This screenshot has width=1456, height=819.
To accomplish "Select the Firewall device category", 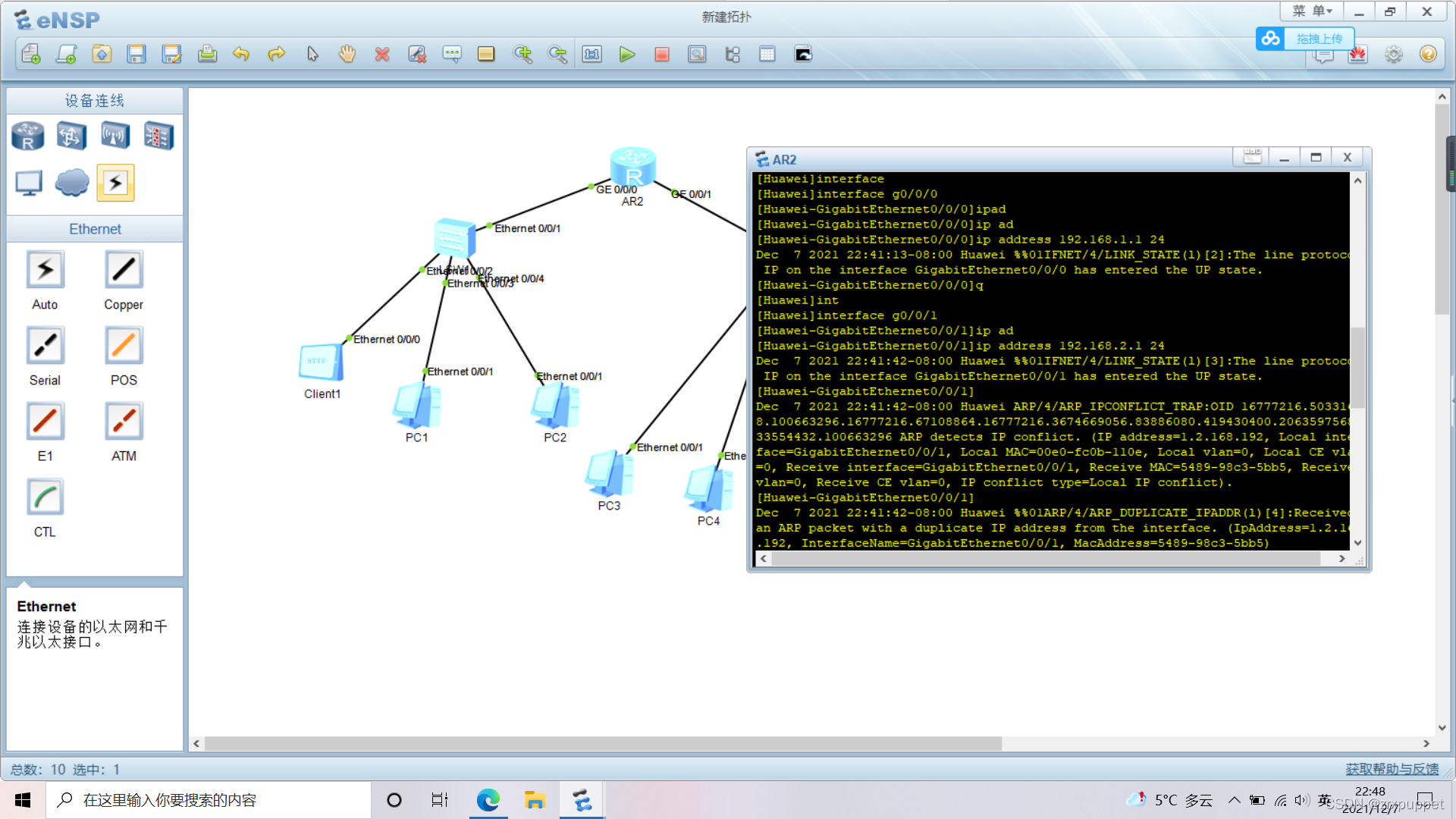I will pos(158,136).
